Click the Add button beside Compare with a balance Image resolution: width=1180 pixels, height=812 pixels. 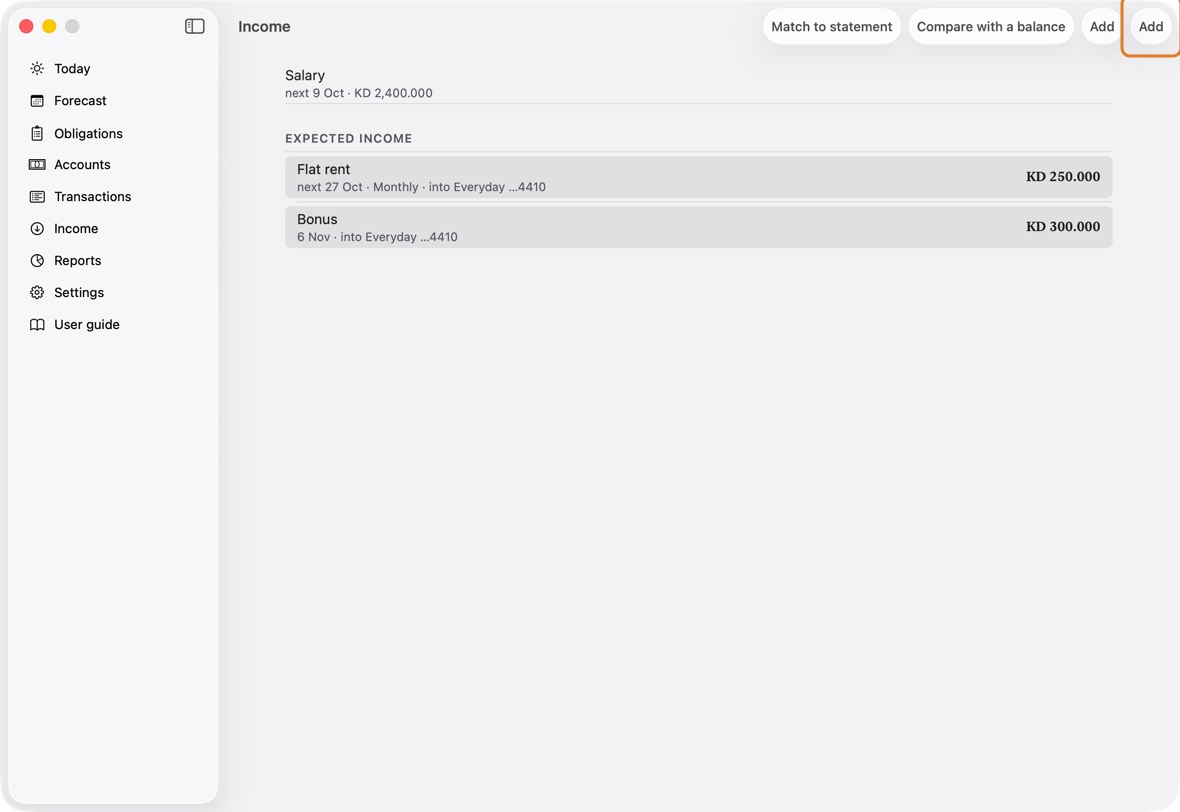tap(1102, 26)
